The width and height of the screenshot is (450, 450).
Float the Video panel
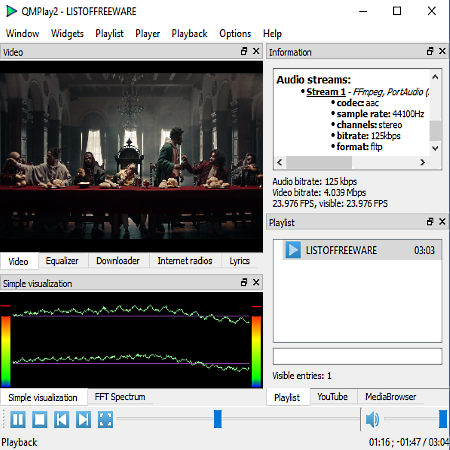pos(244,51)
